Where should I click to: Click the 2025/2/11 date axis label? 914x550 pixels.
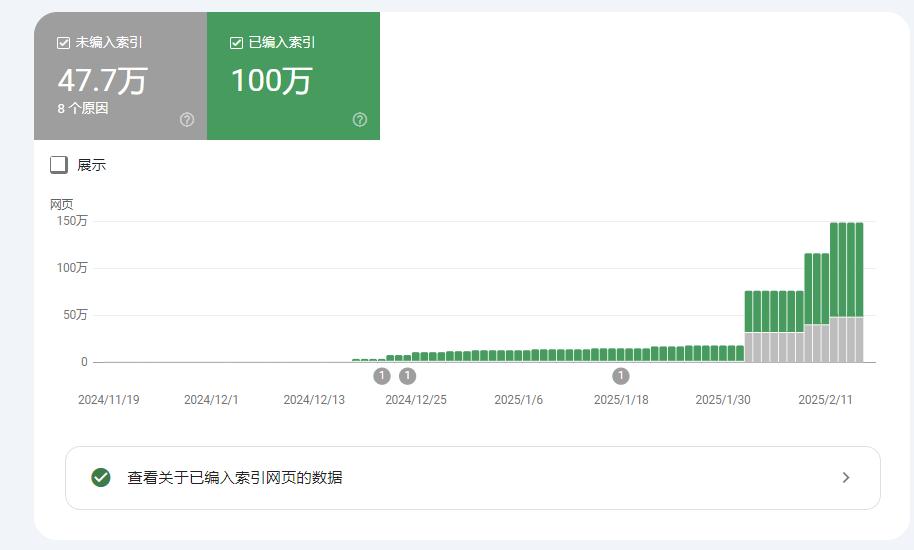[x=825, y=400]
